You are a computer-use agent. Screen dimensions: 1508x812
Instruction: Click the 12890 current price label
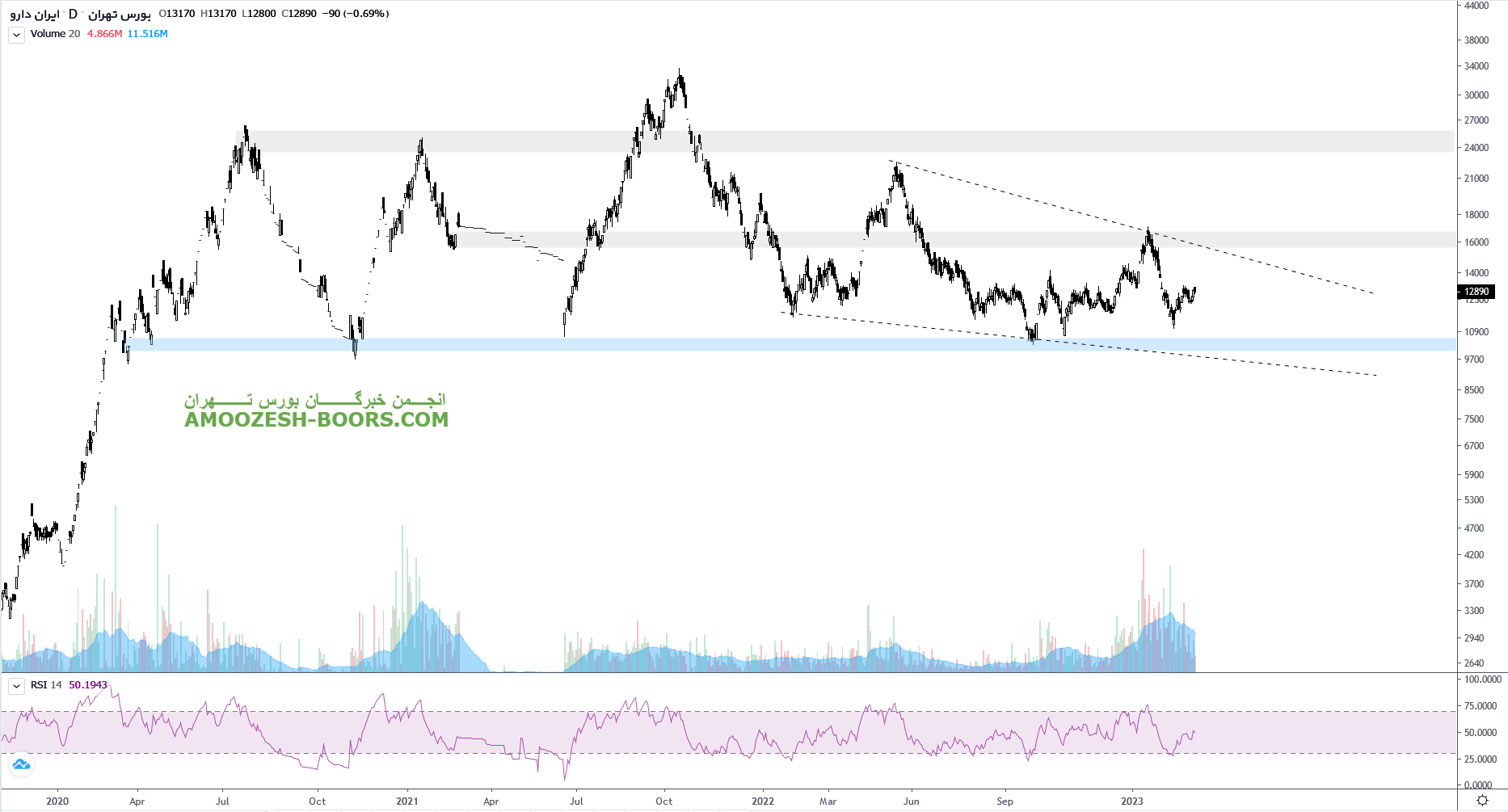click(1476, 292)
